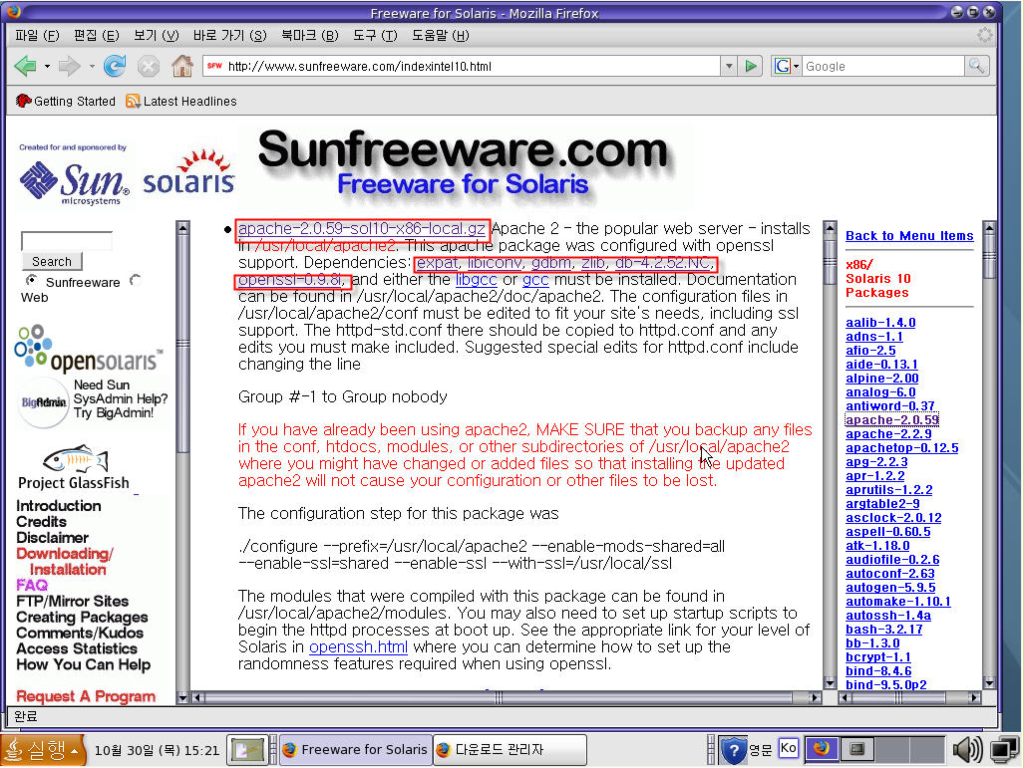This screenshot has width=1024, height=768.
Task: Switch to the 다운로드 관리자 taskbar window
Action: pyautogui.click(x=509, y=750)
